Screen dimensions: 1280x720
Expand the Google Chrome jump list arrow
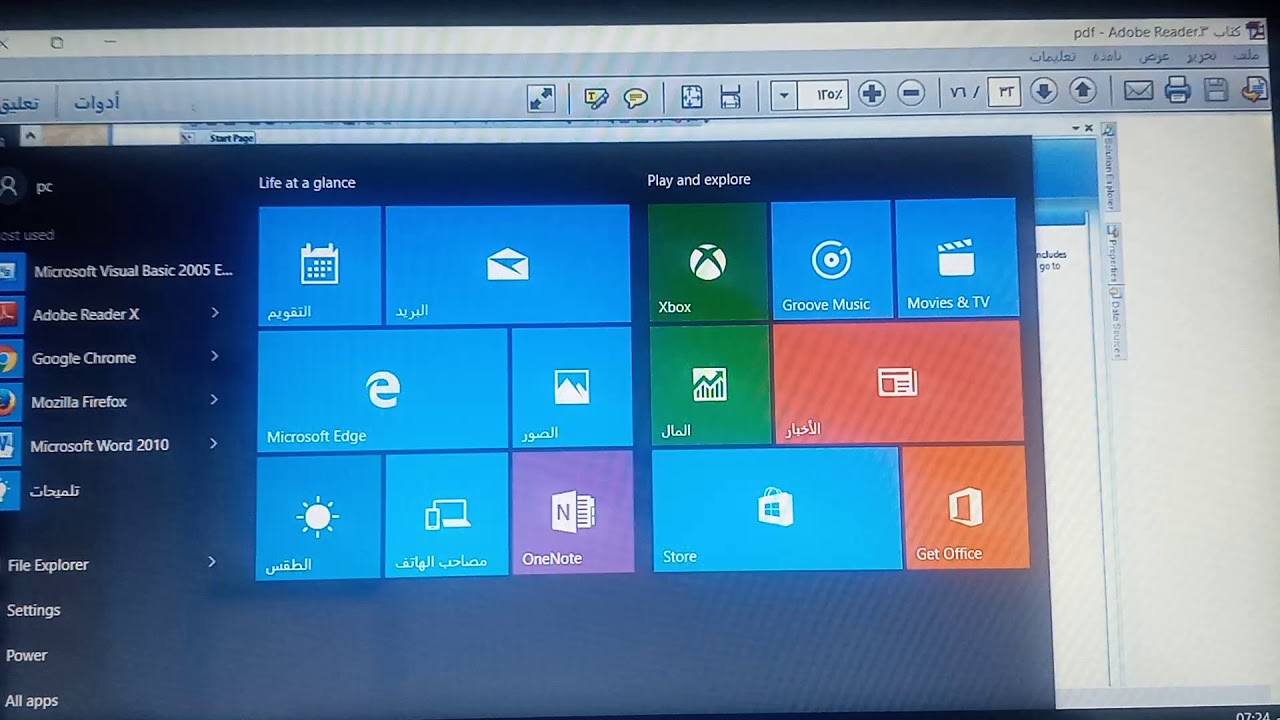pyautogui.click(x=214, y=356)
